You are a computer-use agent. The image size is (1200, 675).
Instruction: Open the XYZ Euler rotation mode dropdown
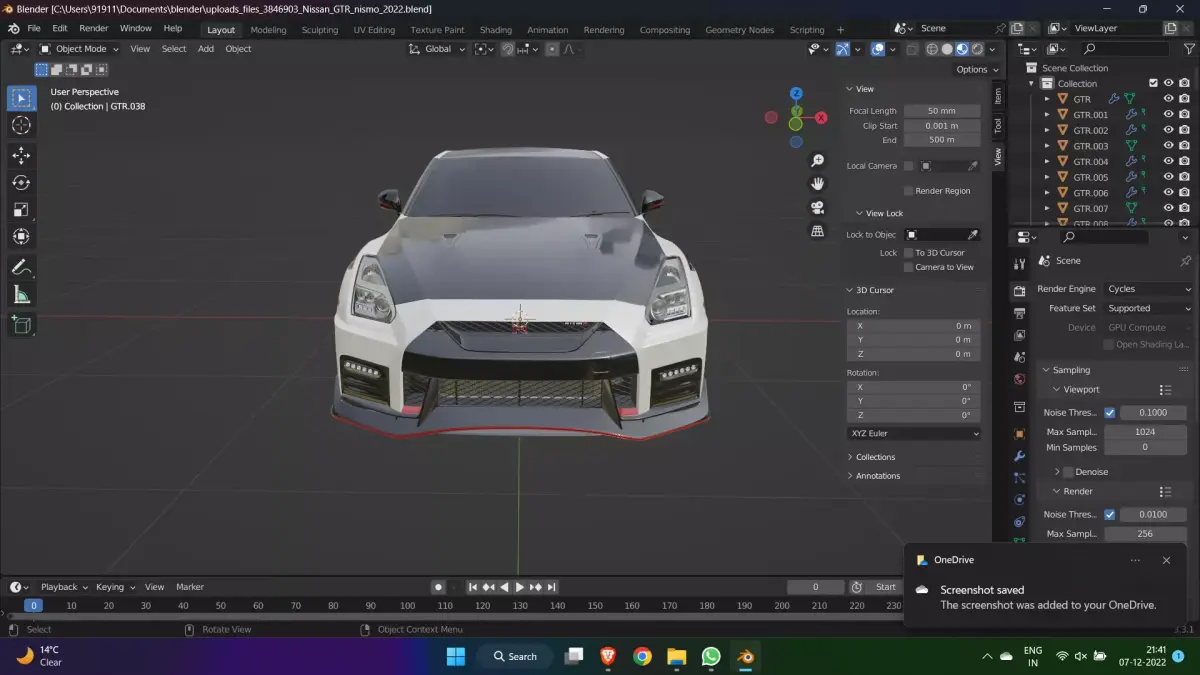914,433
